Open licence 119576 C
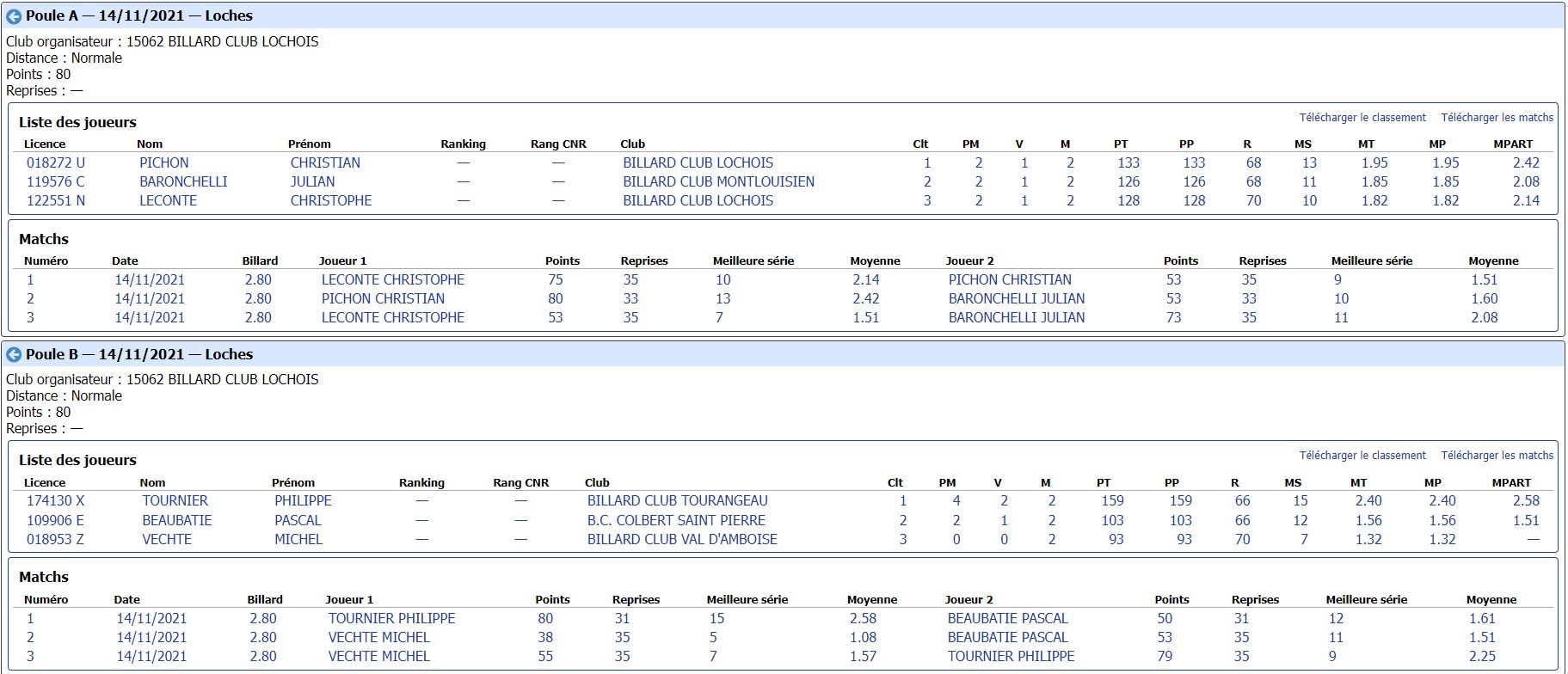 (56, 182)
